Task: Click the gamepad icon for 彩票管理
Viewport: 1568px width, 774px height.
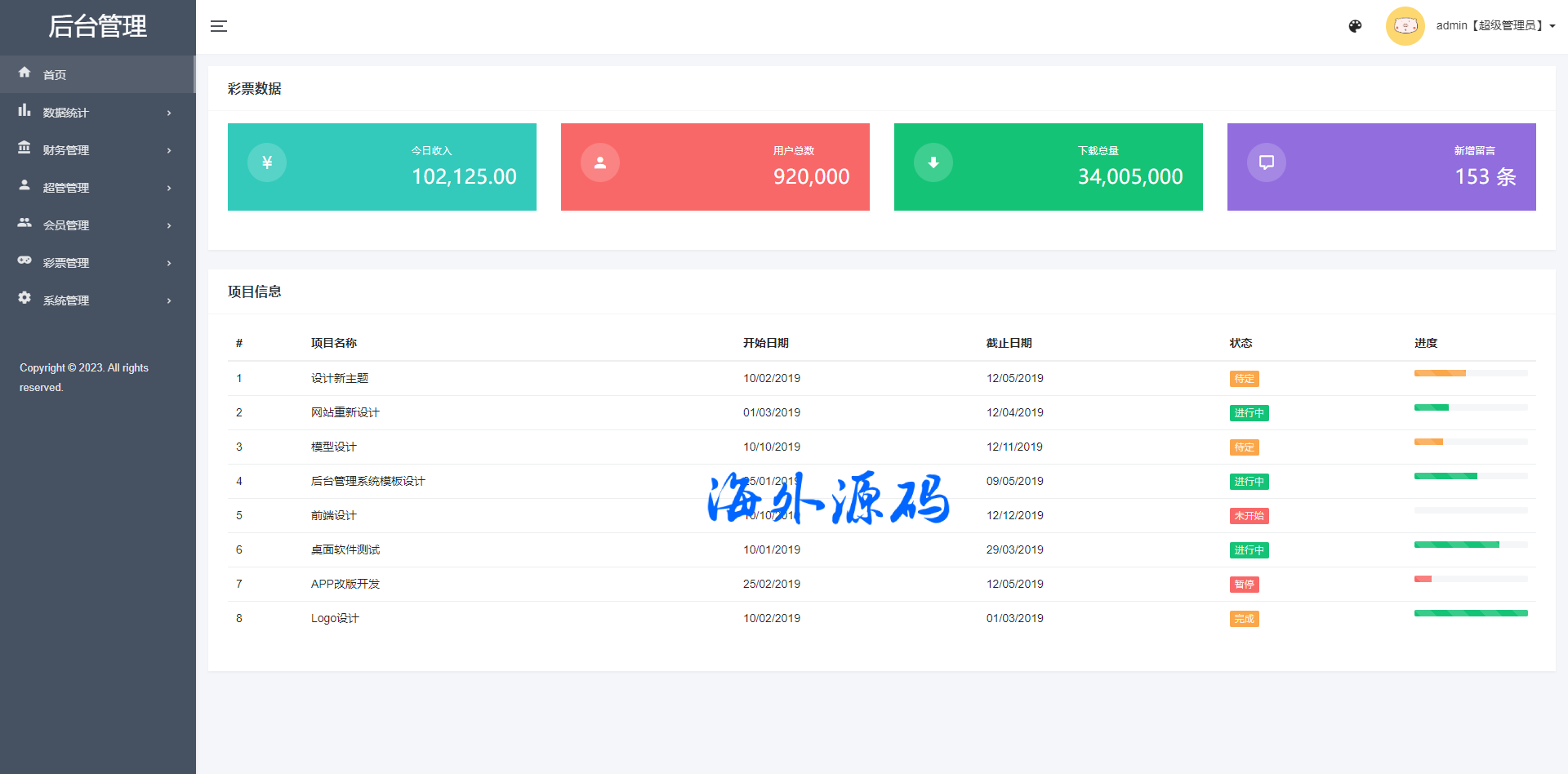Action: (x=24, y=260)
